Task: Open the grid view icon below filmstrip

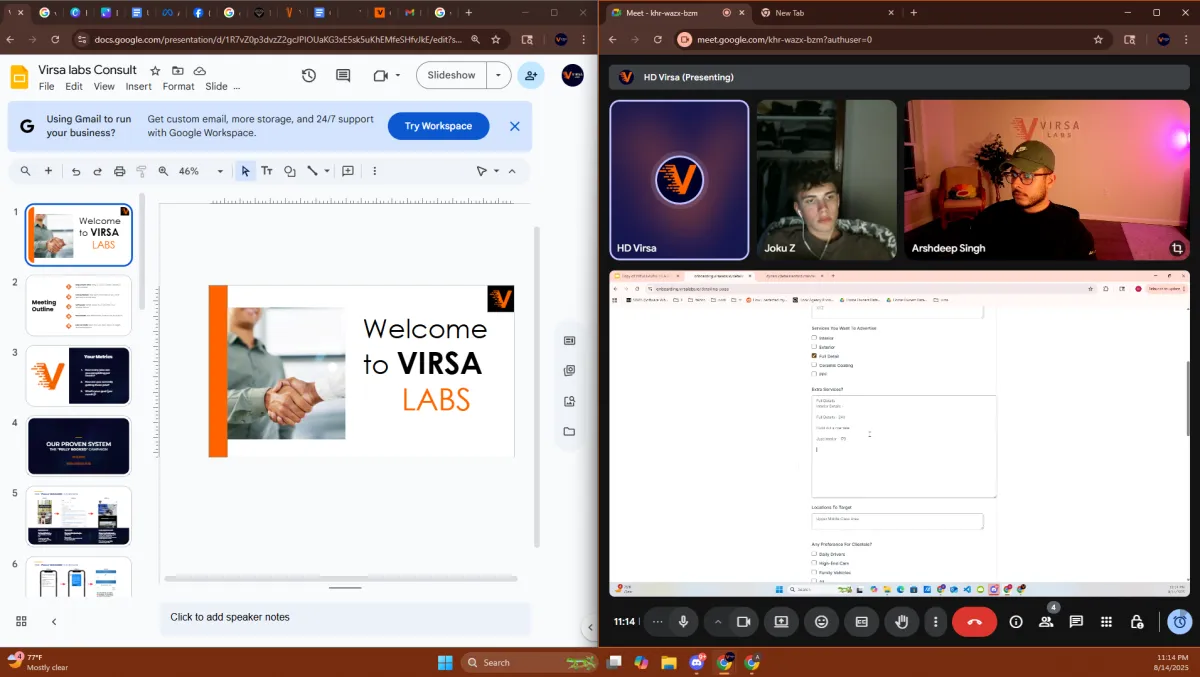Action: (21, 621)
